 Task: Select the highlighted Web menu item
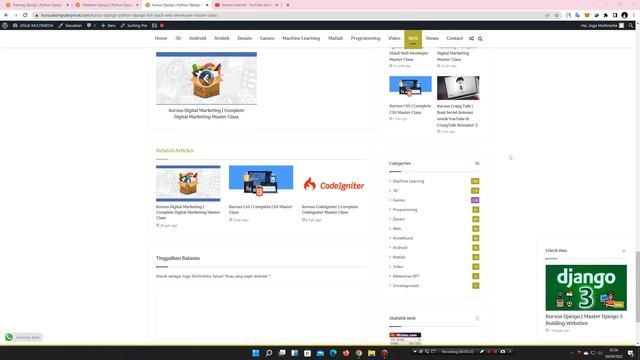coord(413,39)
